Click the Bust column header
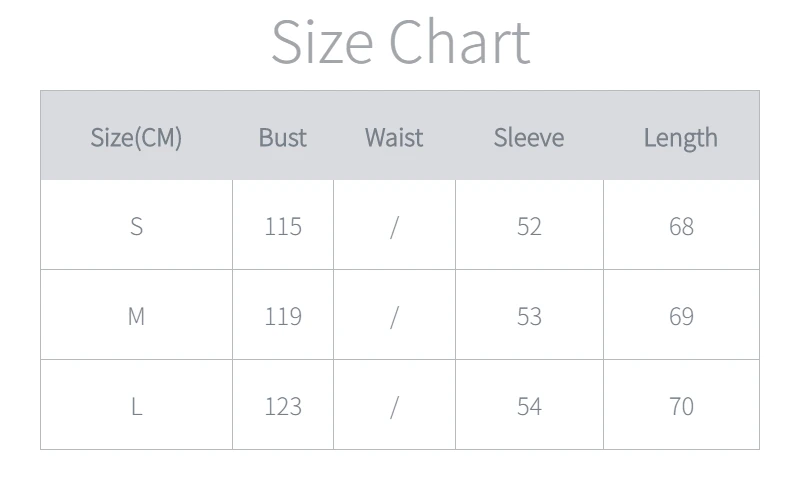Image resolution: width=800 pixels, height=500 pixels. coord(283,137)
